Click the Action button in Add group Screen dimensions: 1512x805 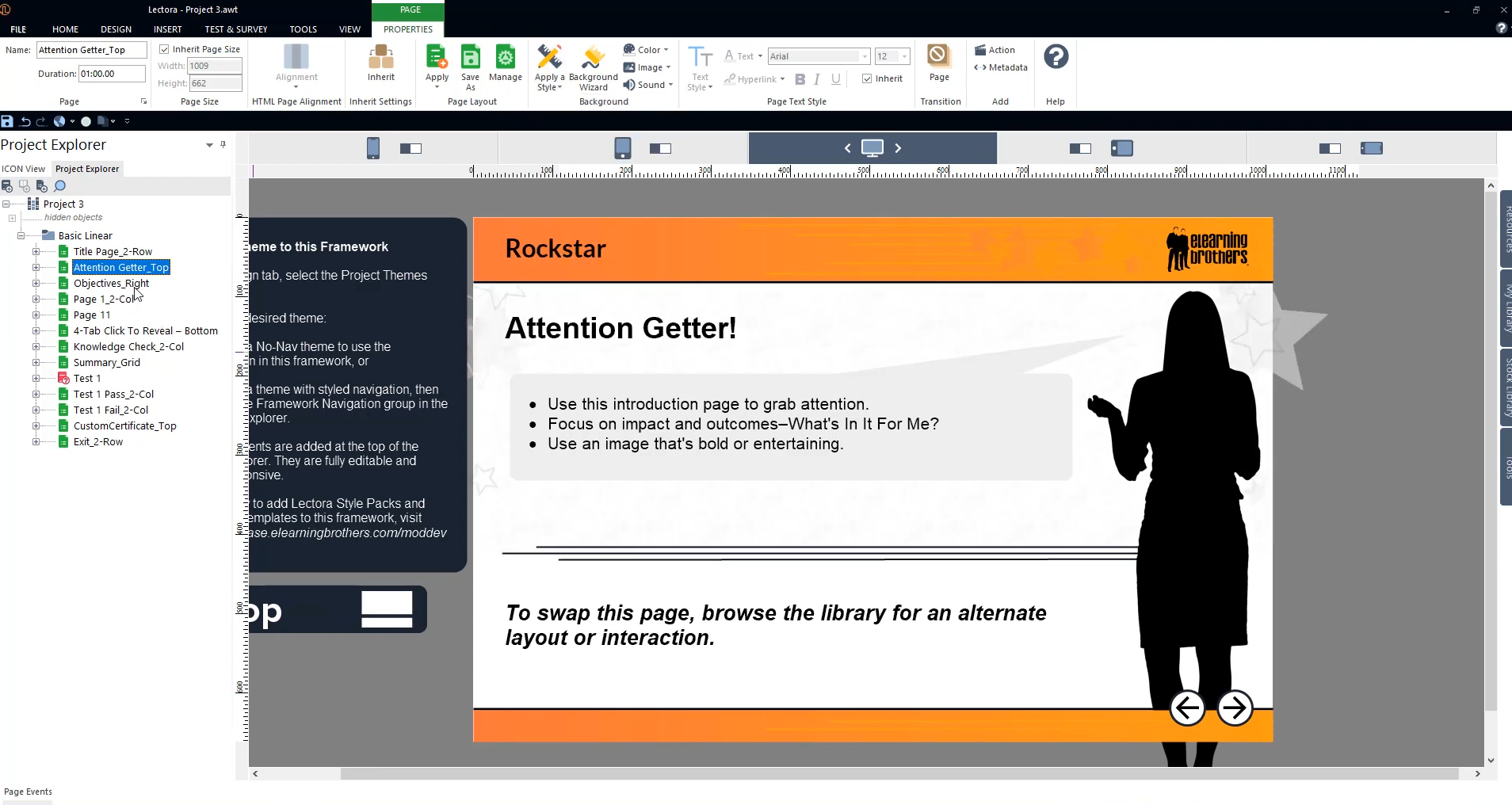[x=995, y=50]
